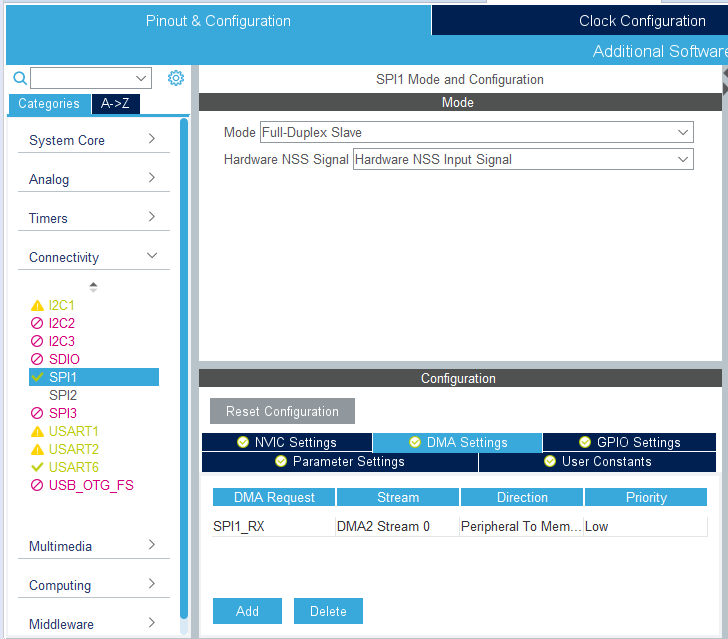Click the Delete DMA request button

[x=328, y=611]
